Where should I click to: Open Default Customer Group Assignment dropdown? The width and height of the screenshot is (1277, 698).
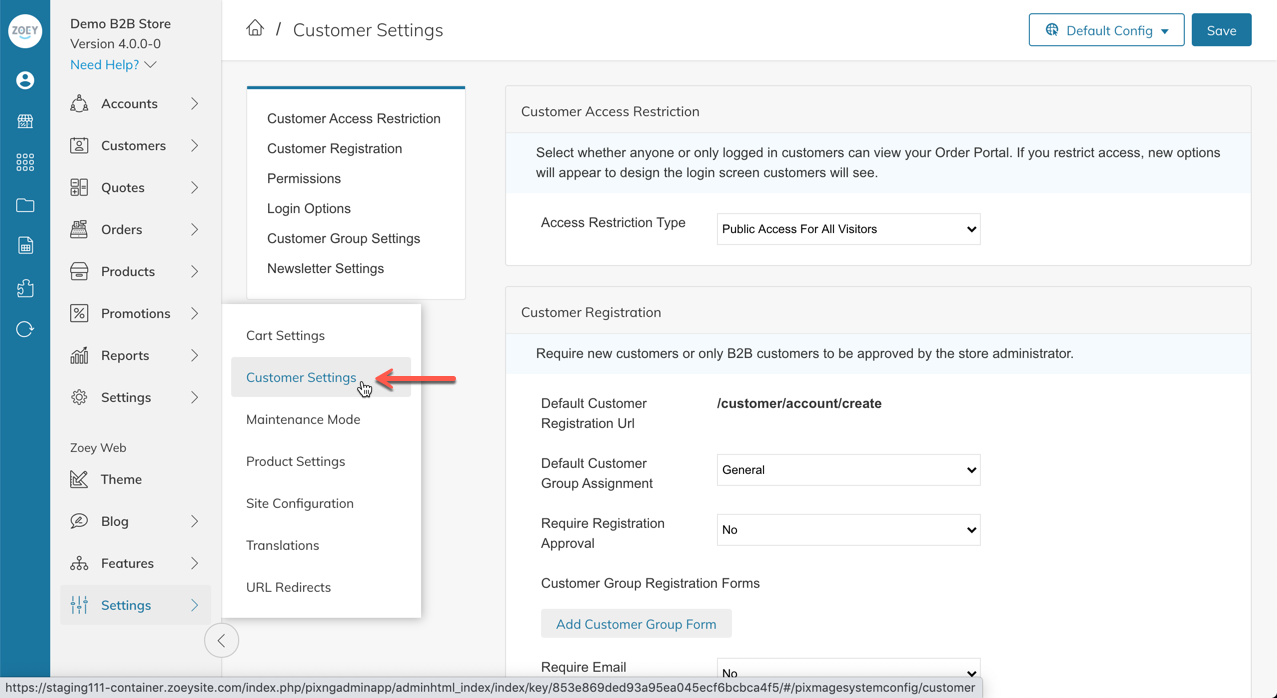tap(848, 470)
